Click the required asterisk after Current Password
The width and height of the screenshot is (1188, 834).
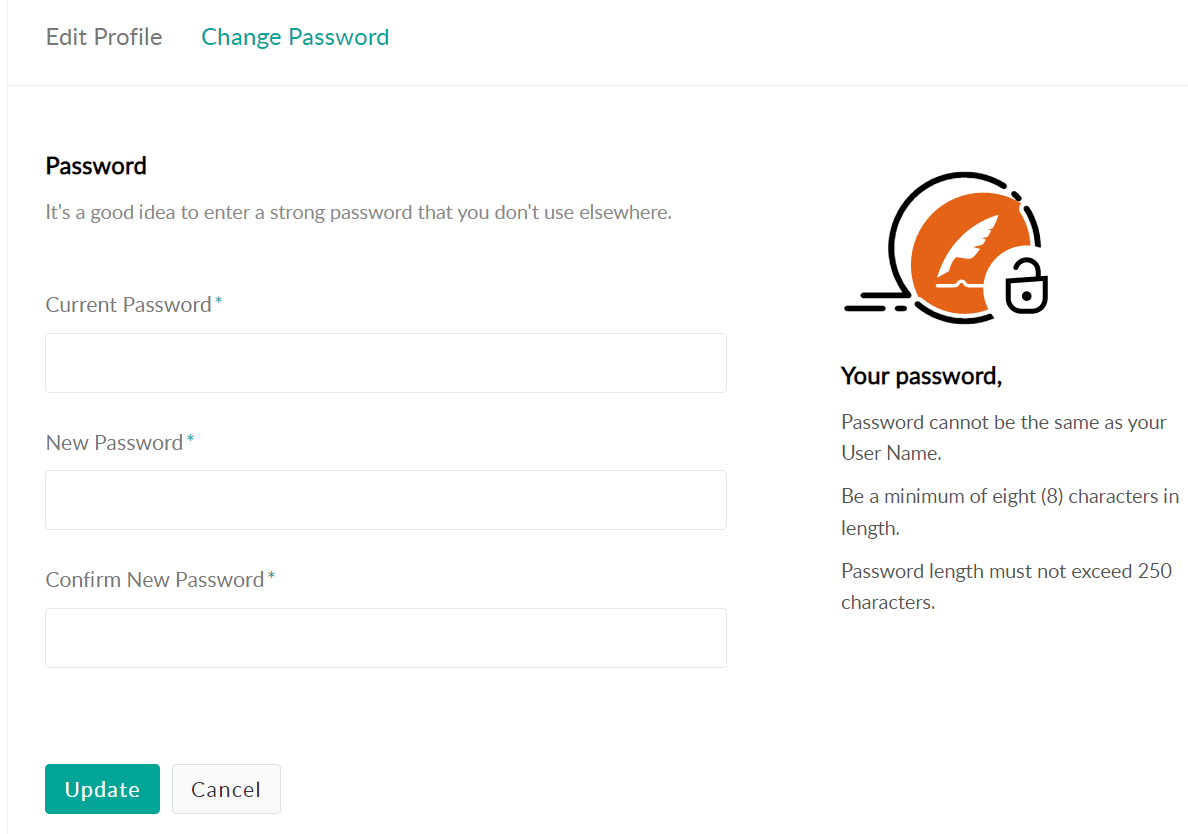pos(219,302)
